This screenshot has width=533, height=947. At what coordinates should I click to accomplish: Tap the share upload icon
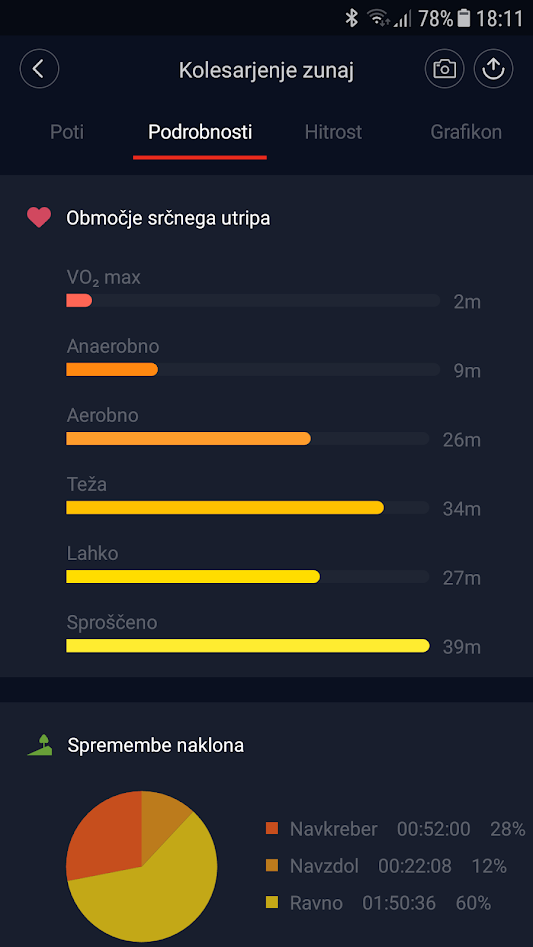click(493, 69)
